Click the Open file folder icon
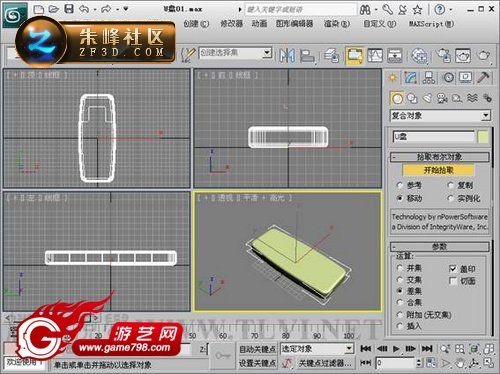This screenshot has height=374, width=500. [54, 9]
